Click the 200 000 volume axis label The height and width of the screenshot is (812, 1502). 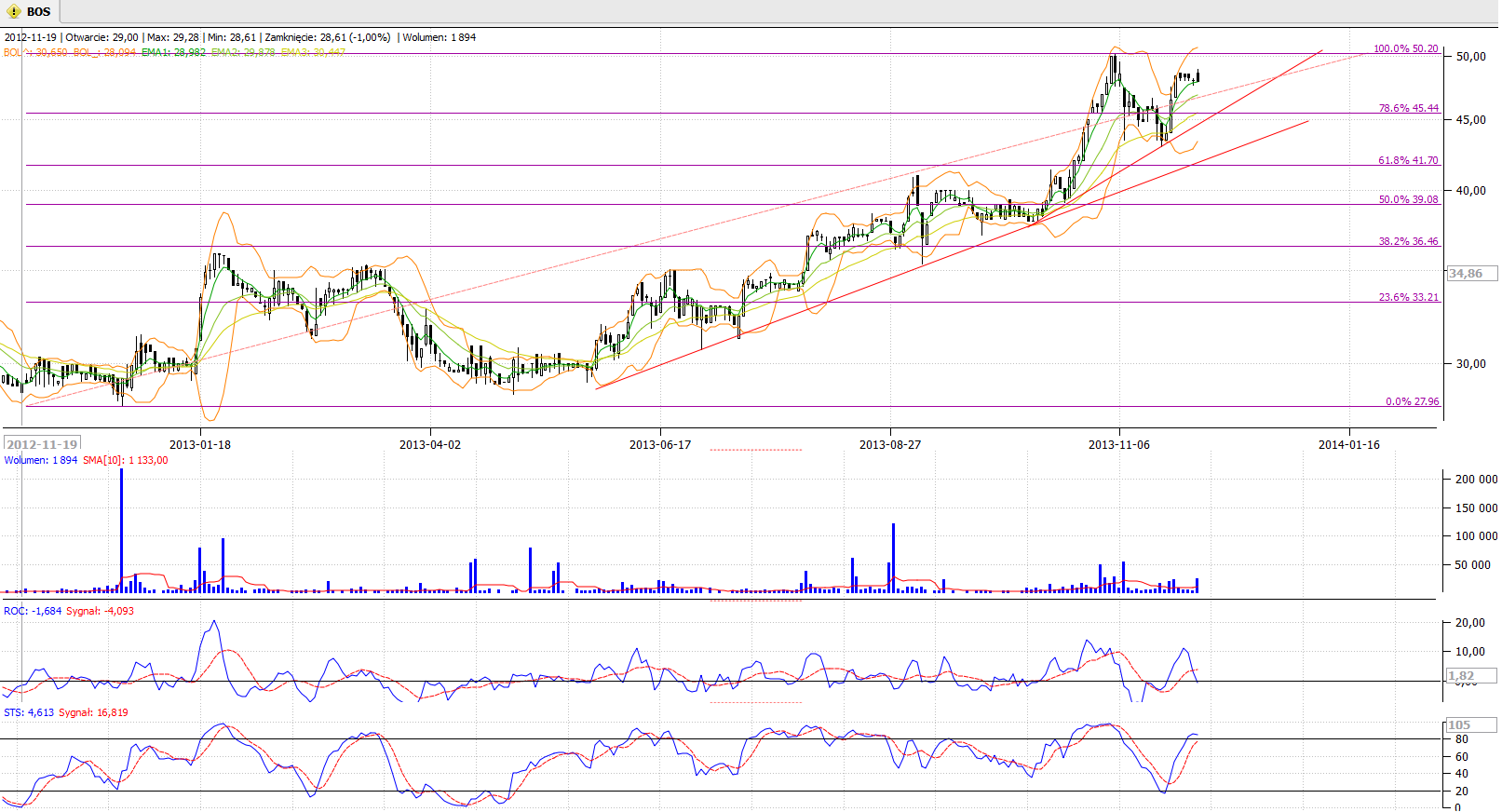pyautogui.click(x=1477, y=480)
